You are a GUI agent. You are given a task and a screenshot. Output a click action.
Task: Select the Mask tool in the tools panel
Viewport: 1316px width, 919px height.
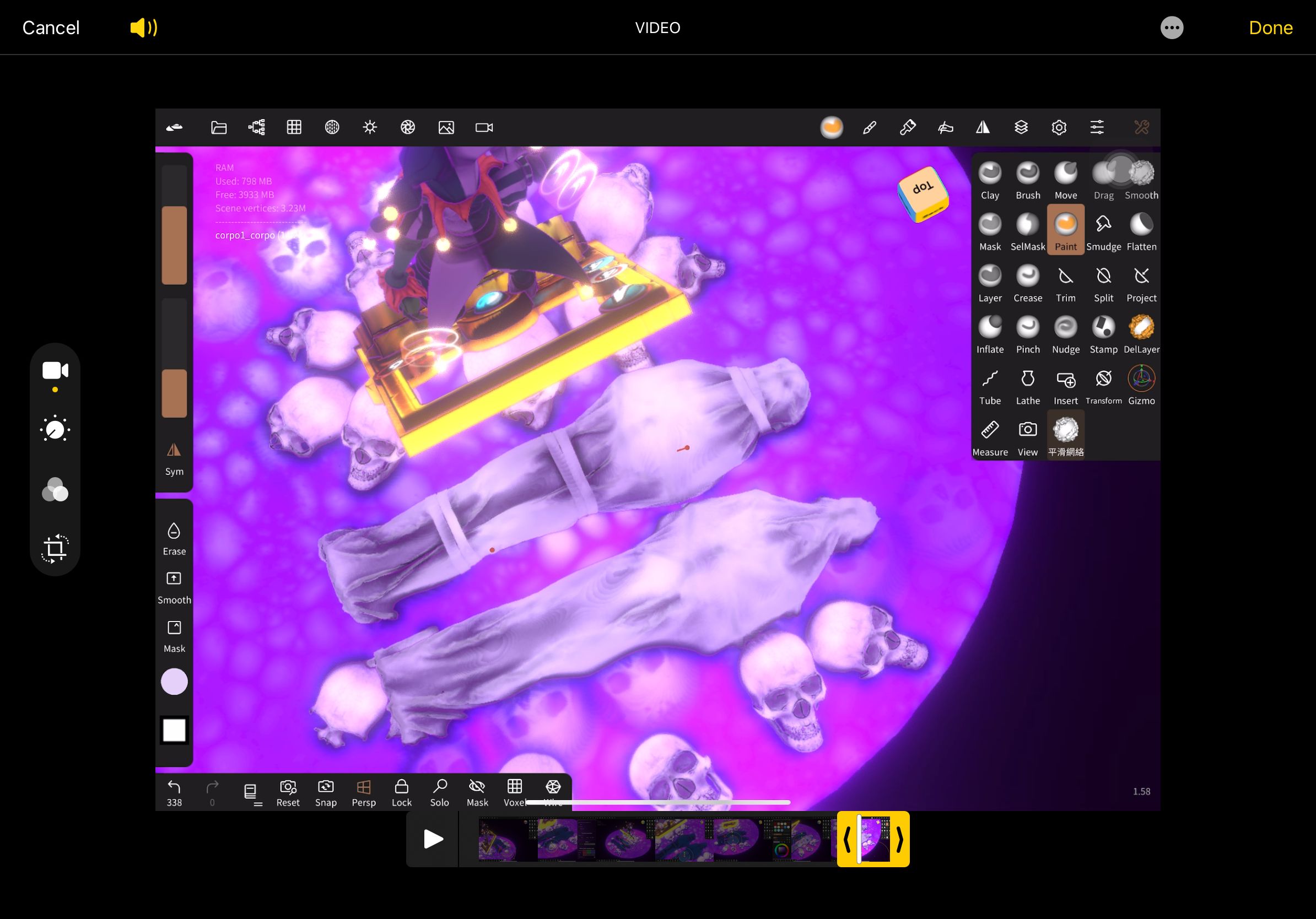990,231
